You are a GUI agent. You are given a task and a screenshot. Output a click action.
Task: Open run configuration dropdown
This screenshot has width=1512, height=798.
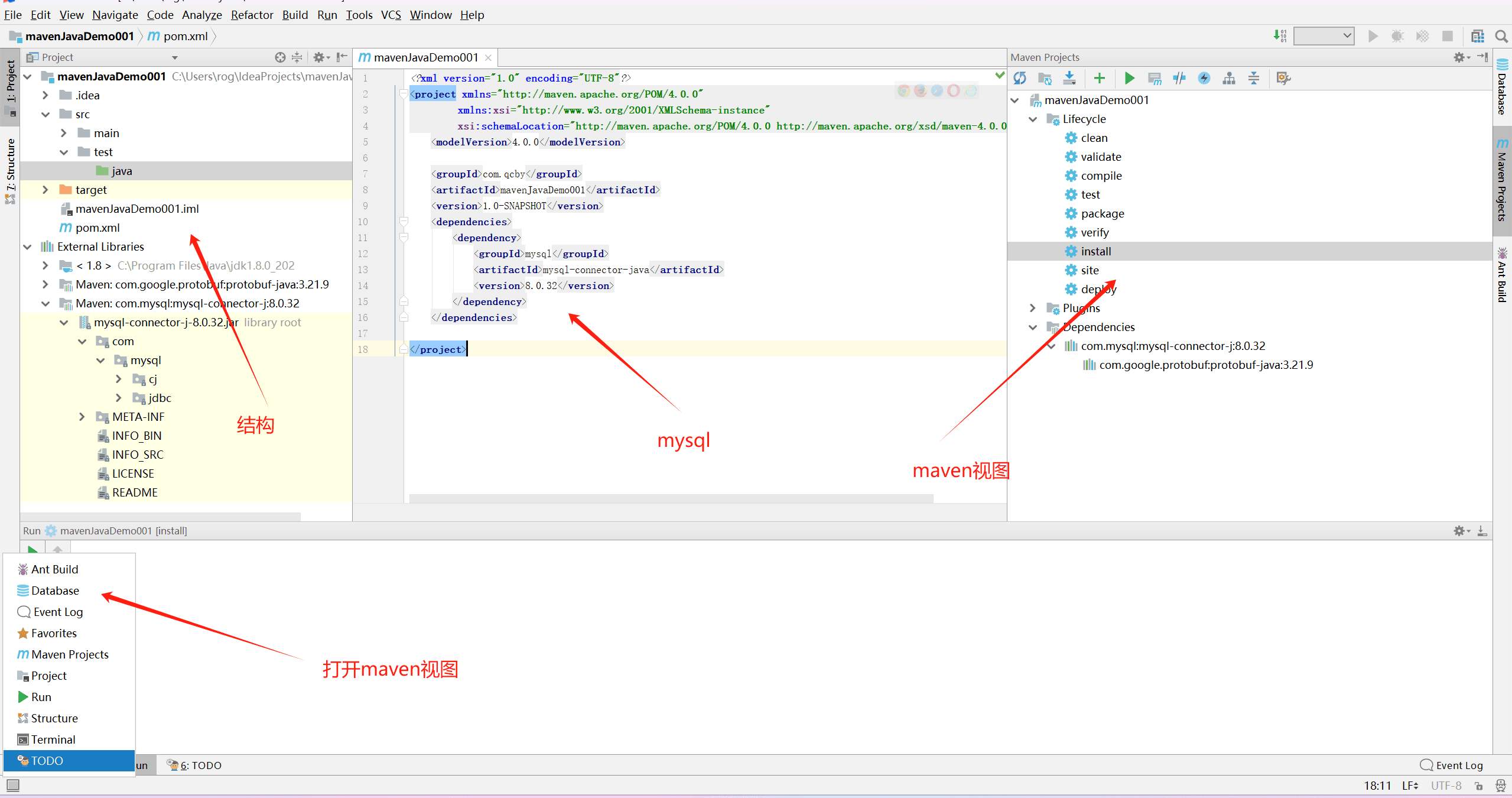[x=1324, y=36]
